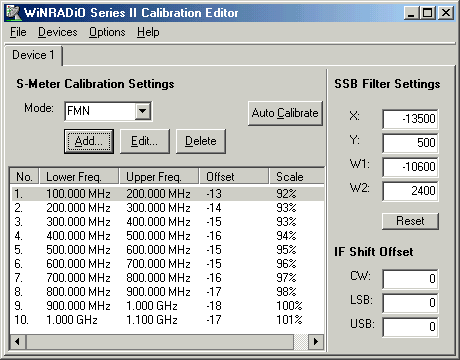Click the W2 input field showing 2400
Image resolution: width=460 pixels, height=360 pixels.
click(410, 191)
